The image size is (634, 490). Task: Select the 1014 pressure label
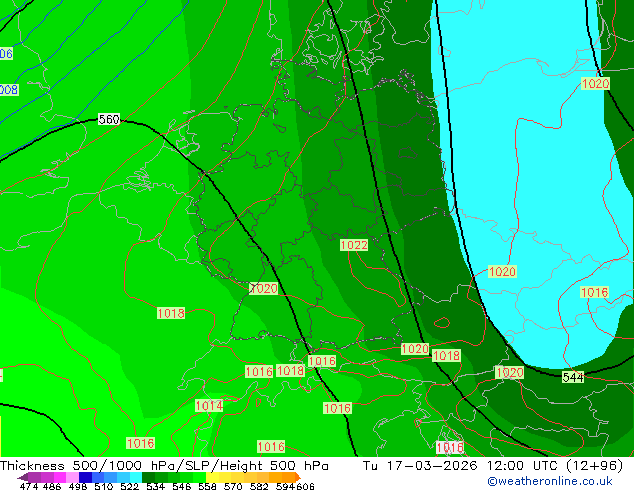[x=209, y=406]
